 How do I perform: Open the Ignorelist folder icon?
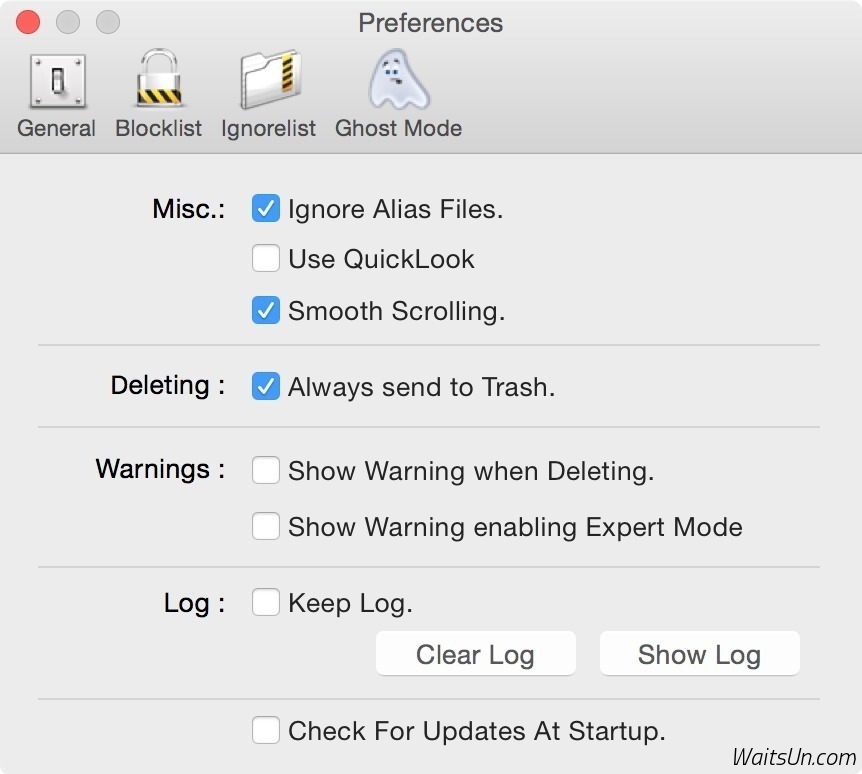(268, 82)
